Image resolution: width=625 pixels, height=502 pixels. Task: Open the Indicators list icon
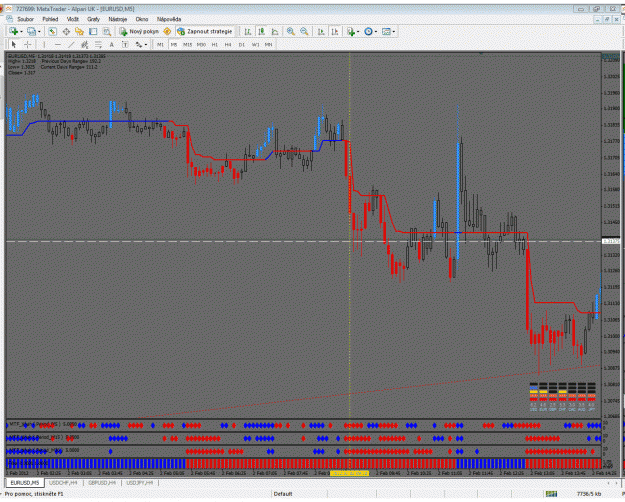351,31
